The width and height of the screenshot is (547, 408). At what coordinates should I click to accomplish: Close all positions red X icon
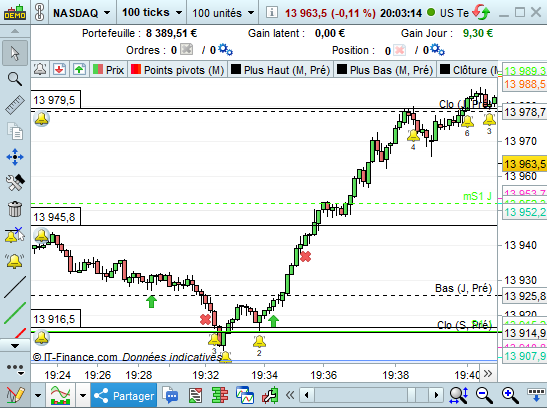[399, 50]
